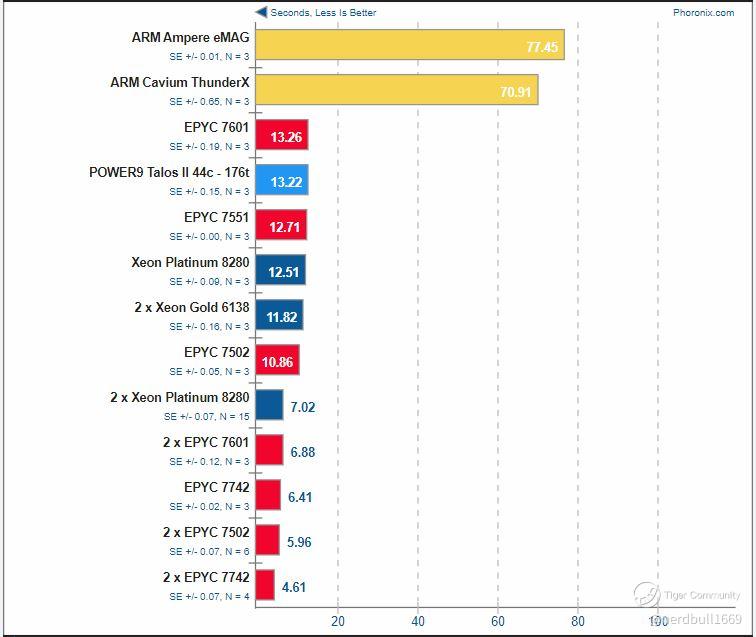756x637 pixels.
Task: Click the SE +/- 0.07, N = 15 text
Action: pyautogui.click(x=207, y=416)
